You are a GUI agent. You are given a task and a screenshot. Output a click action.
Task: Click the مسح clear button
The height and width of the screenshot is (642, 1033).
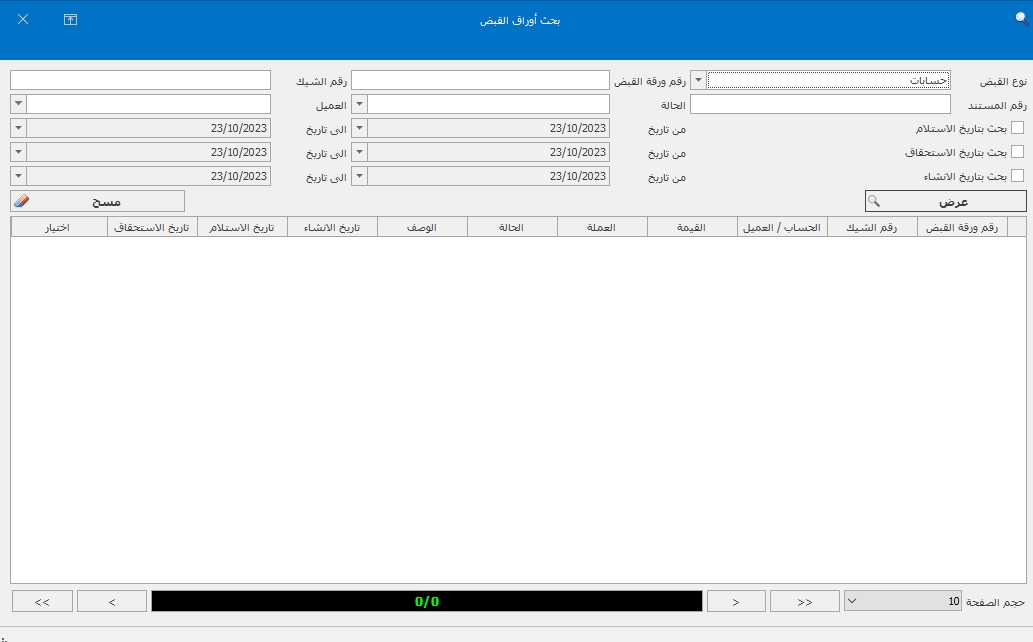pyautogui.click(x=98, y=201)
